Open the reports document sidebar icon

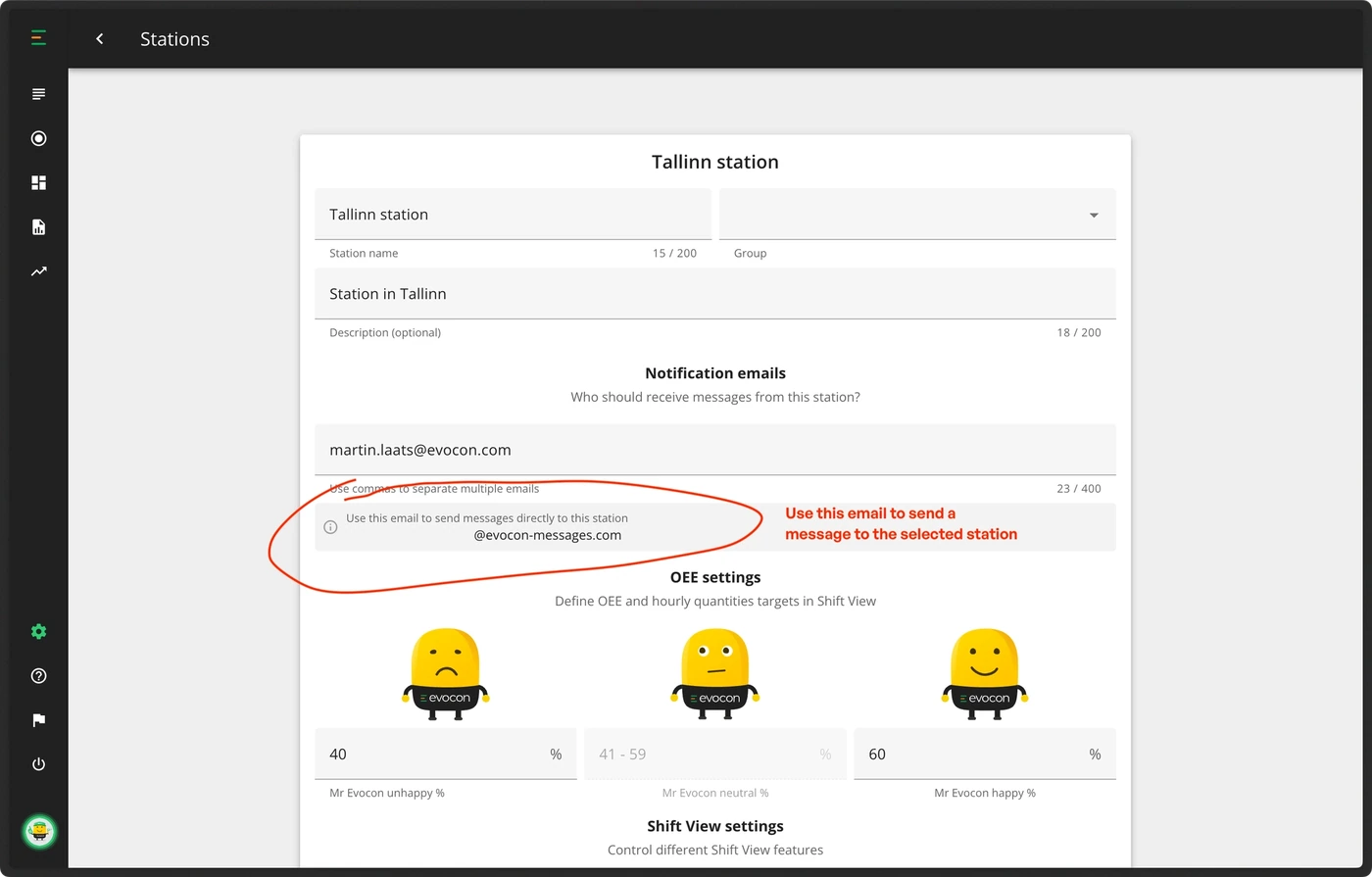pos(38,227)
